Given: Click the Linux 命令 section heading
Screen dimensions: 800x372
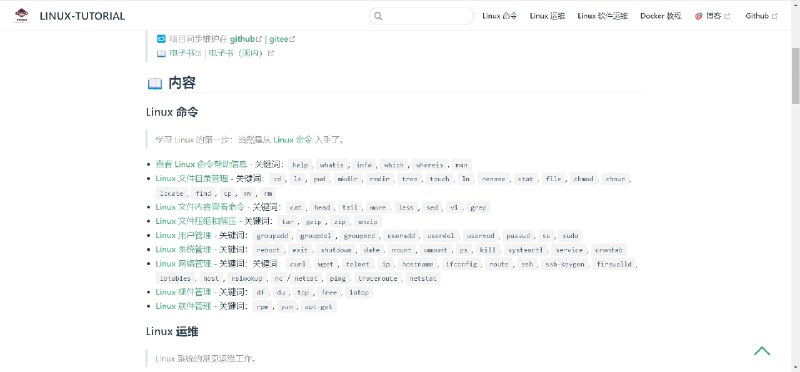Looking at the screenshot, I should 172,112.
